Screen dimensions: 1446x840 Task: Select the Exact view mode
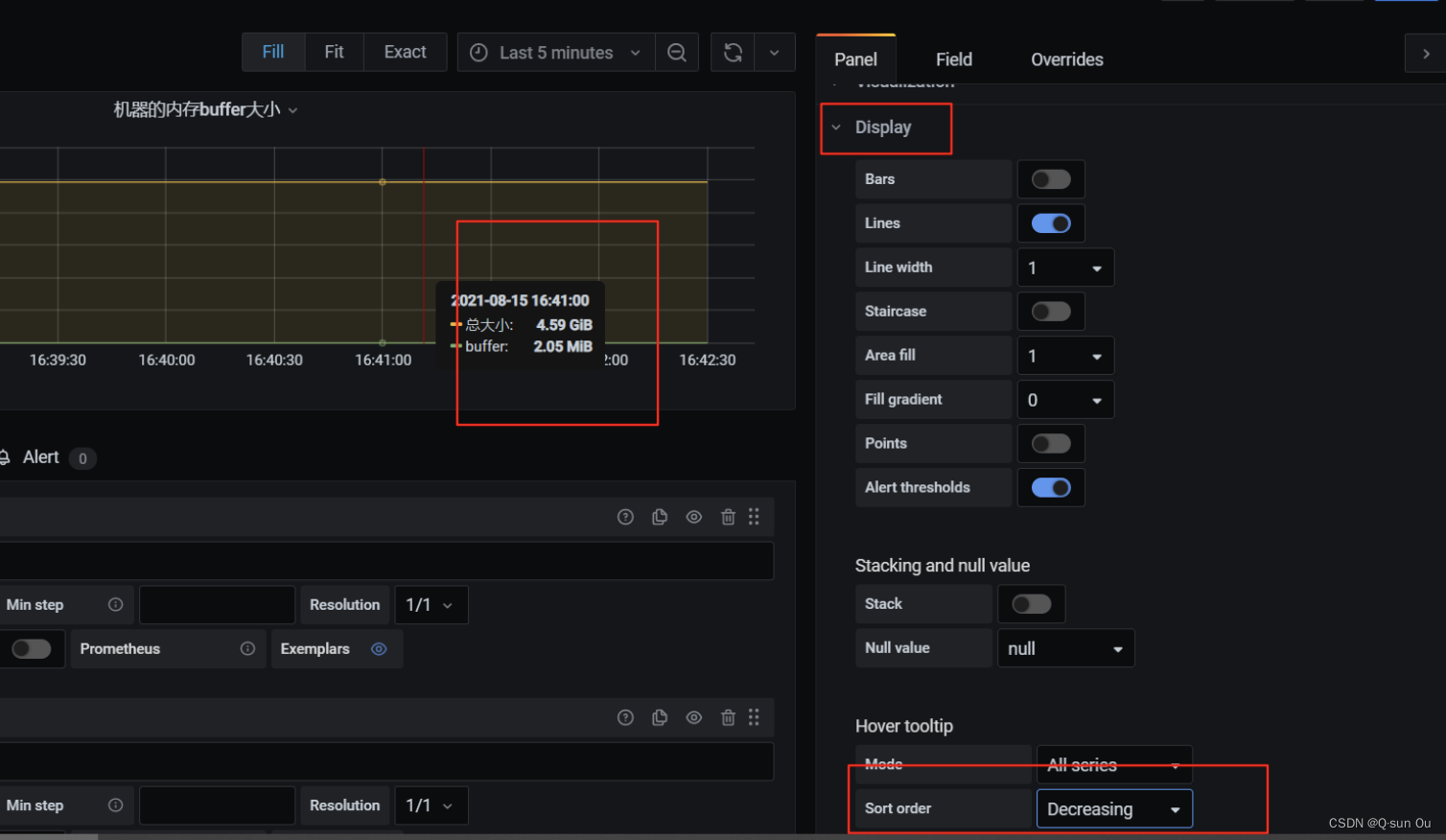[405, 52]
